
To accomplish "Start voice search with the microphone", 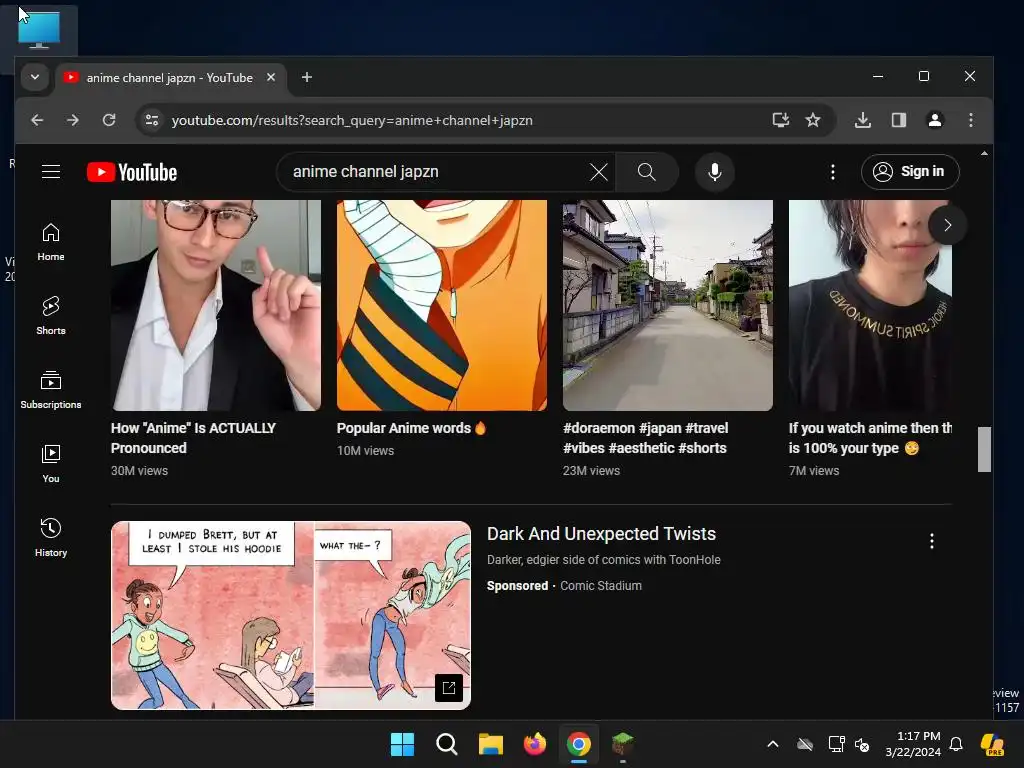I will click(x=715, y=172).
